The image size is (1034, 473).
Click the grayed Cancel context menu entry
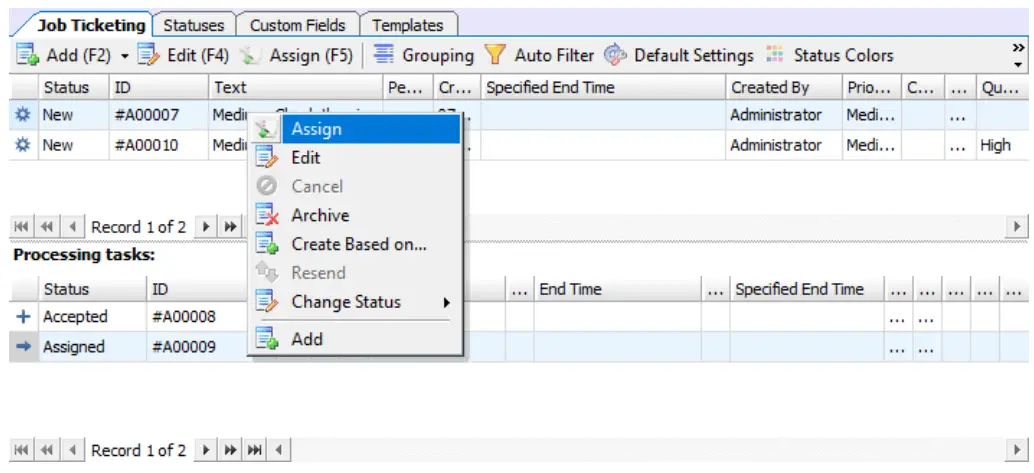(x=355, y=186)
